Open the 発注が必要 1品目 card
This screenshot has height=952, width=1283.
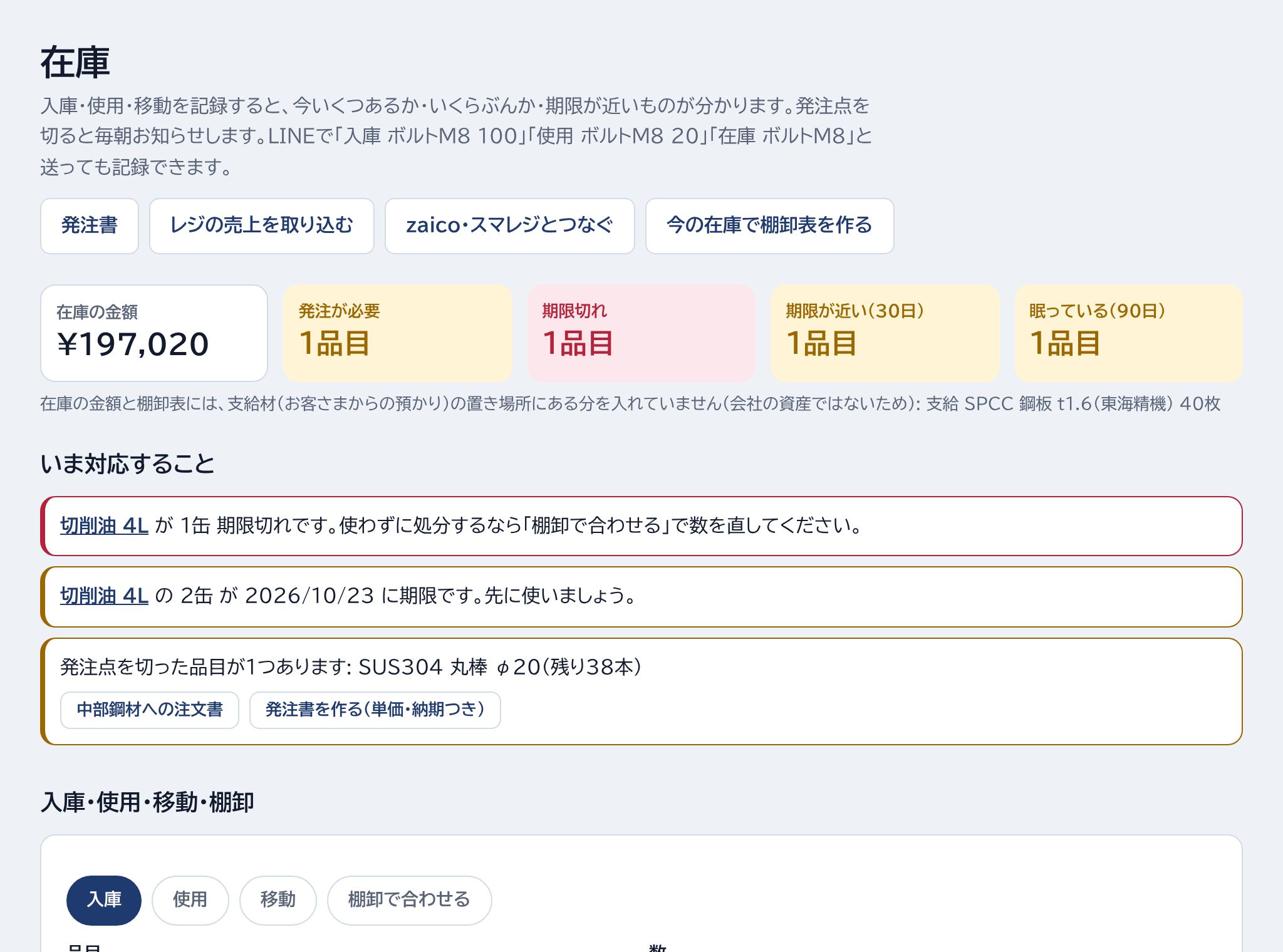tap(398, 333)
